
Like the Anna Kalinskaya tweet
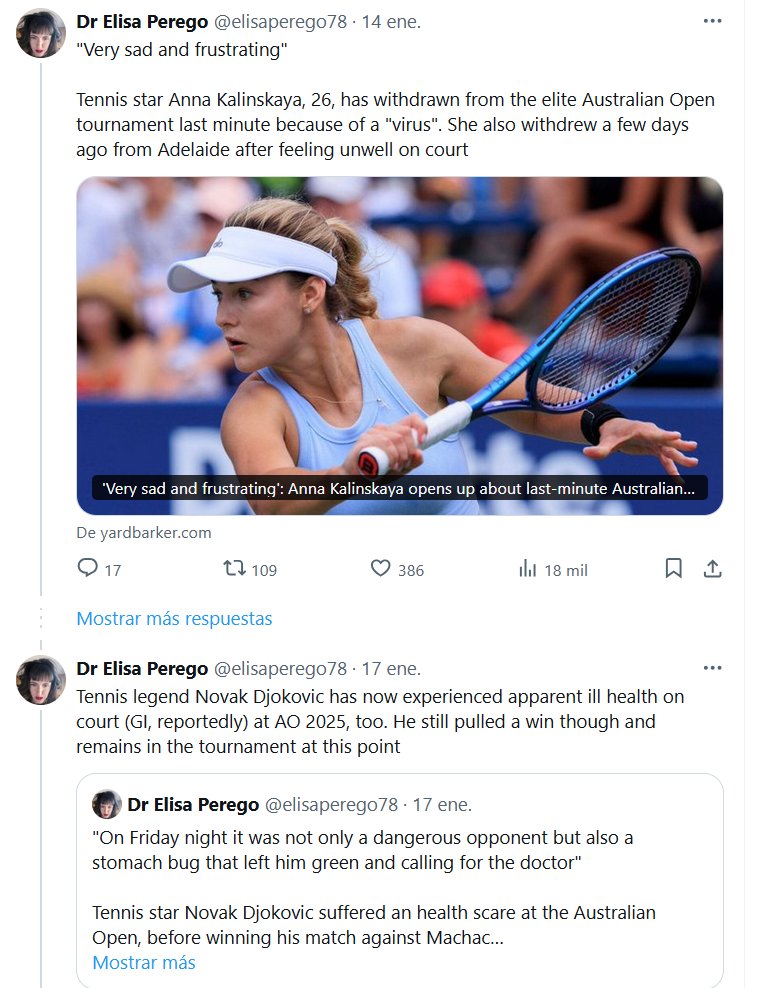click(x=381, y=569)
